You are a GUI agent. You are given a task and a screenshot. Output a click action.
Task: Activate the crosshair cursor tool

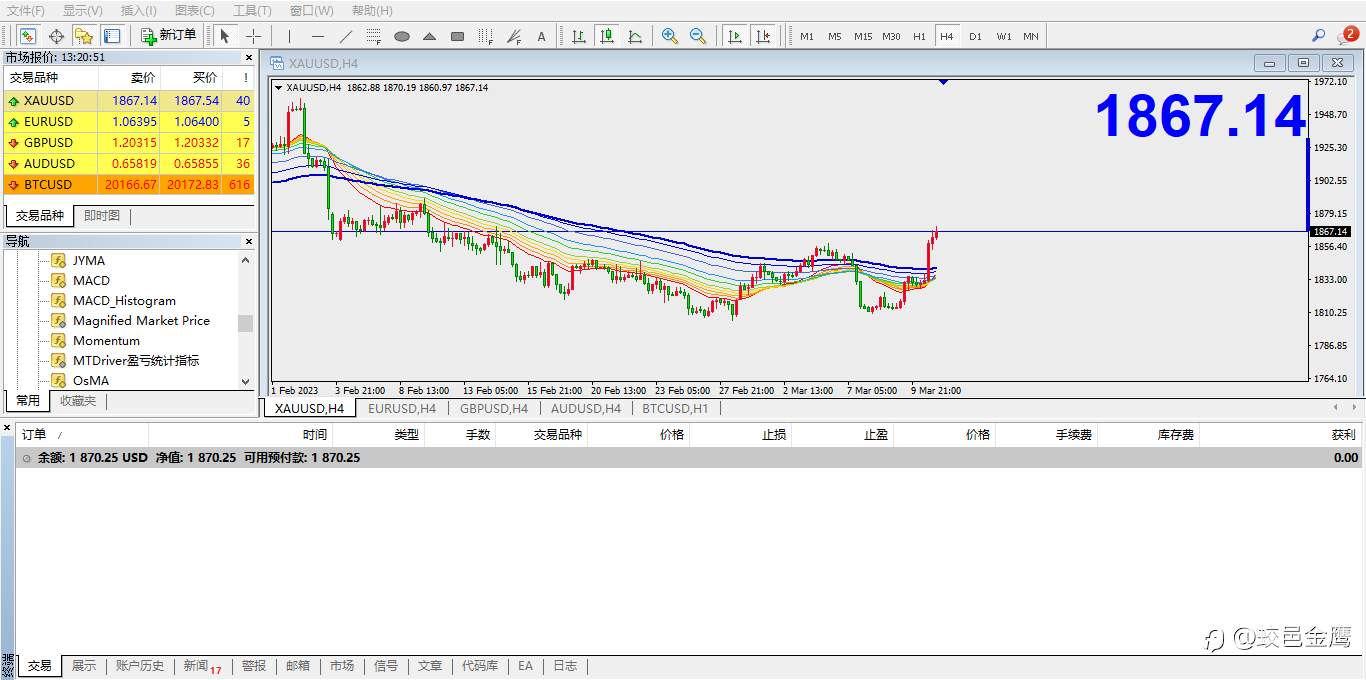point(254,36)
